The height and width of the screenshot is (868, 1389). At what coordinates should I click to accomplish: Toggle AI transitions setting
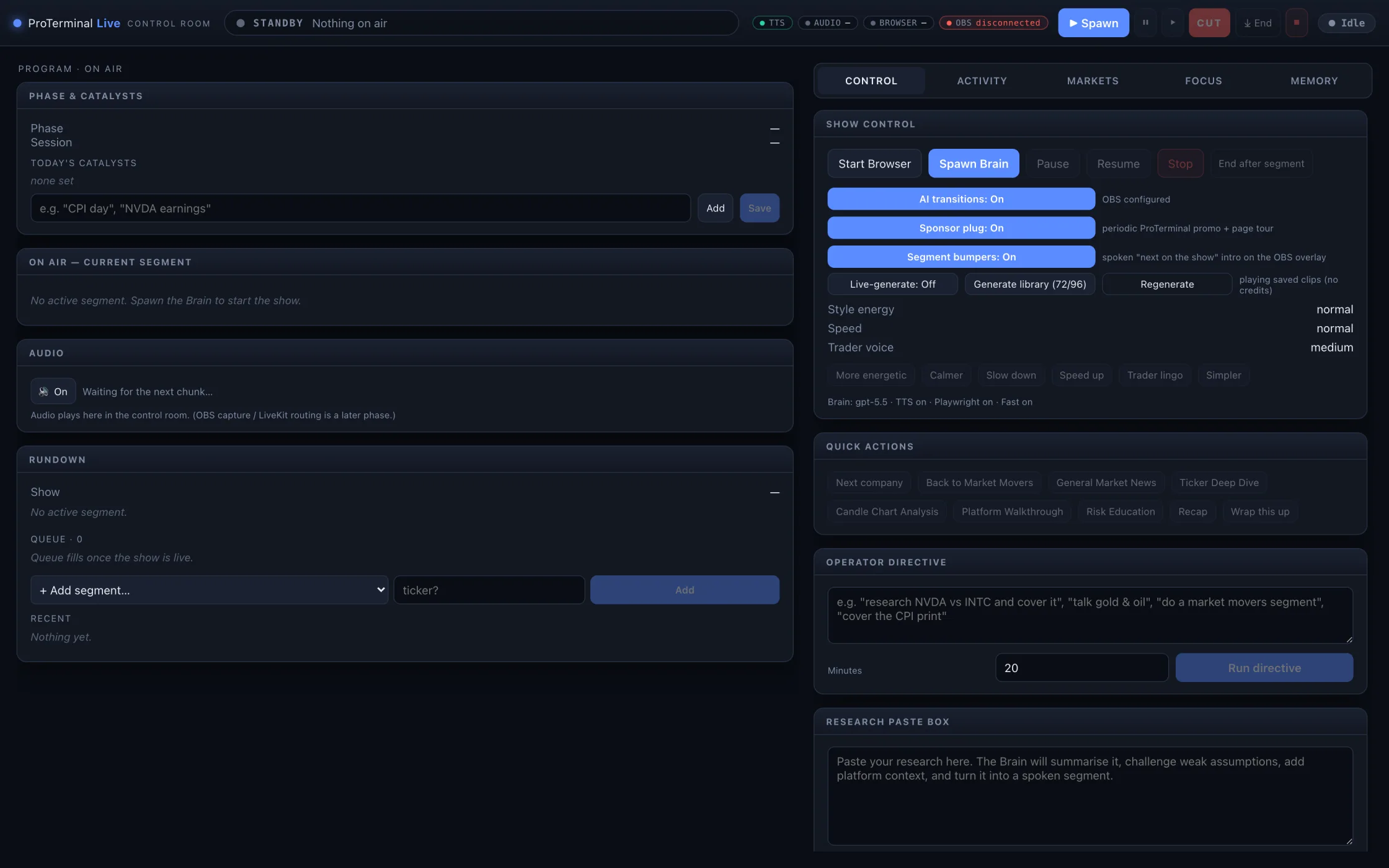pos(961,199)
